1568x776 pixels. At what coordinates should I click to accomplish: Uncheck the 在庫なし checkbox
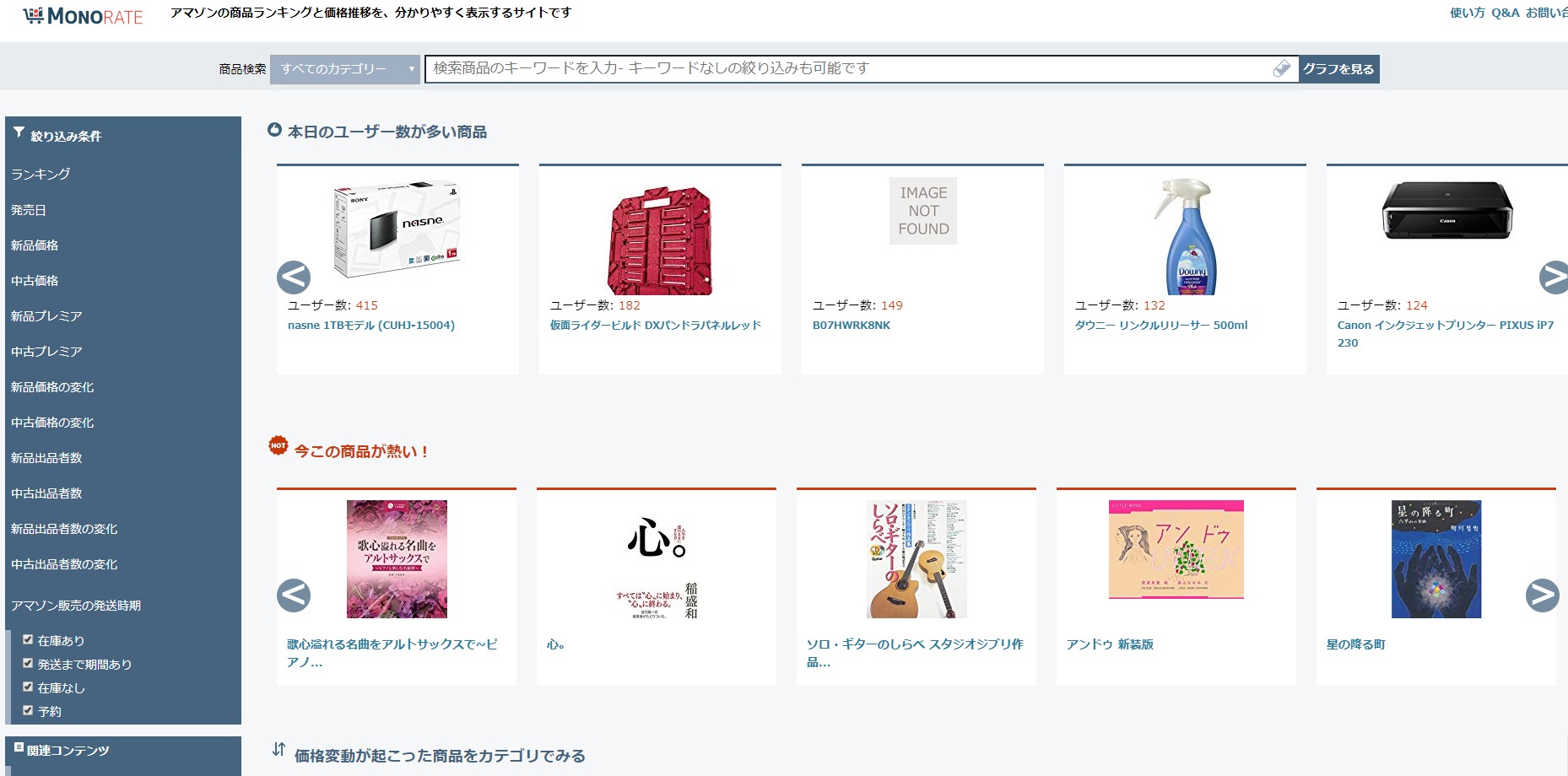(x=28, y=687)
